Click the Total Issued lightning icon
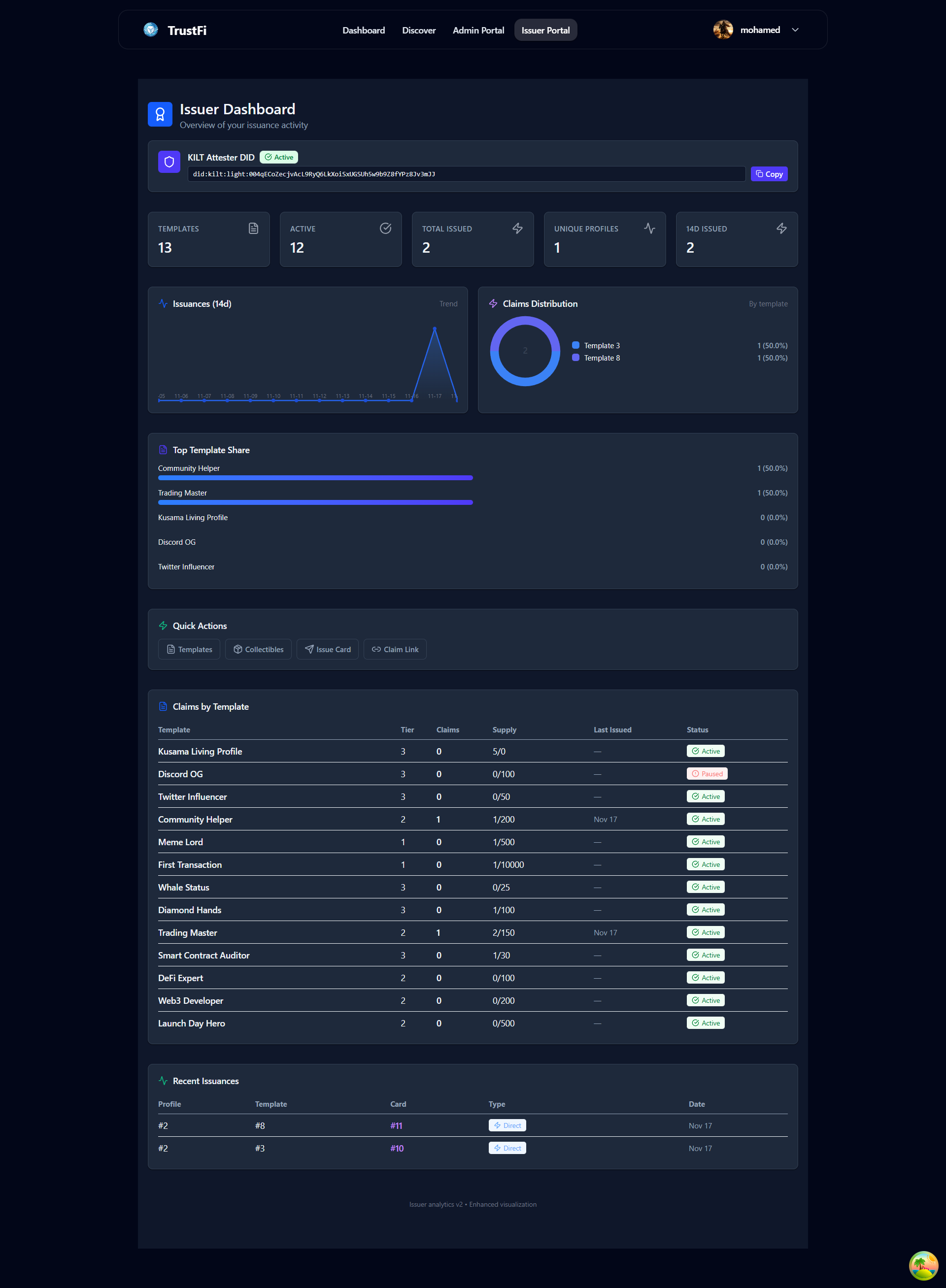The image size is (946, 1288). 517,229
